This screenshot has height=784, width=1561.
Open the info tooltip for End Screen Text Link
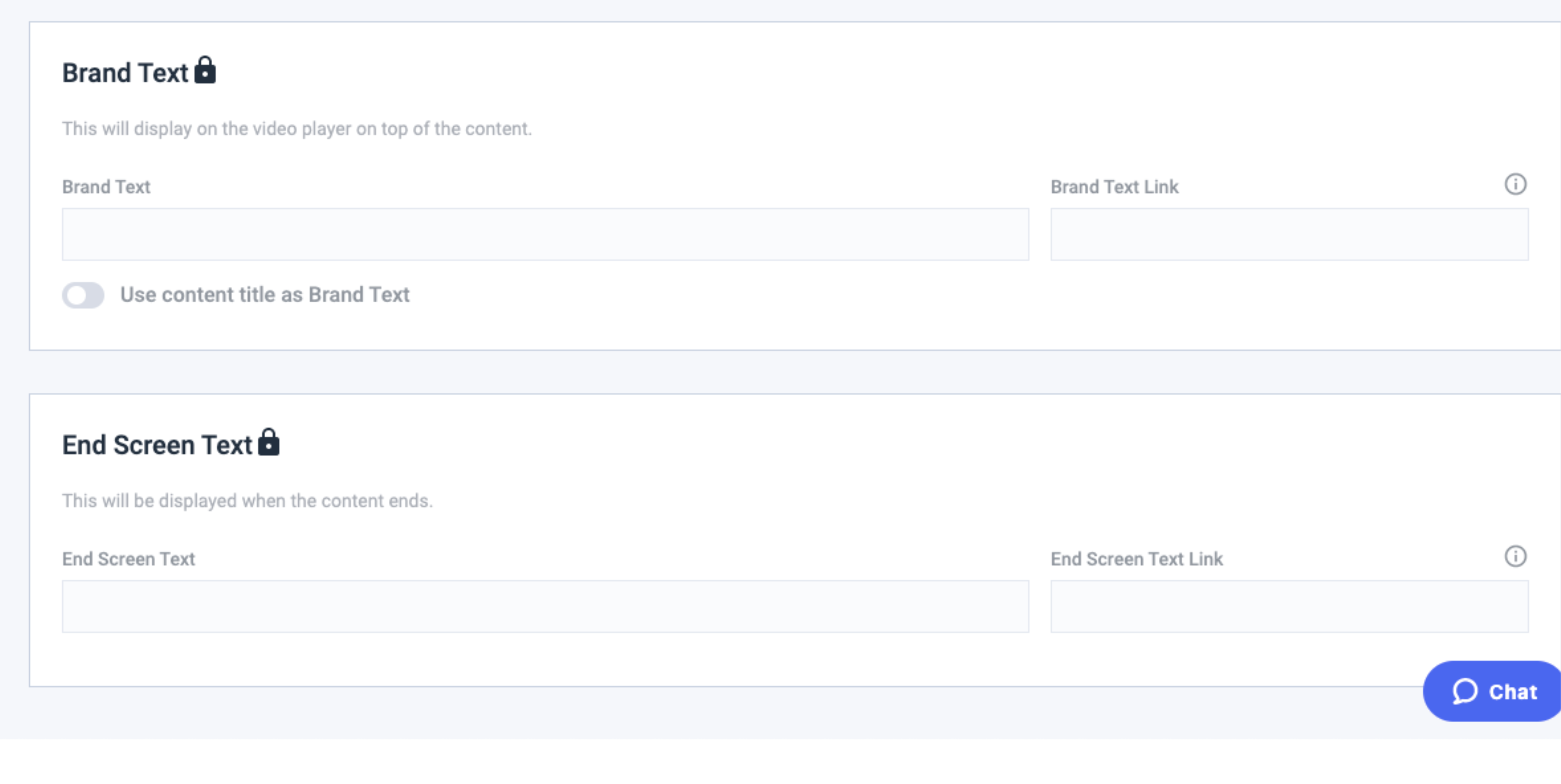1515,556
